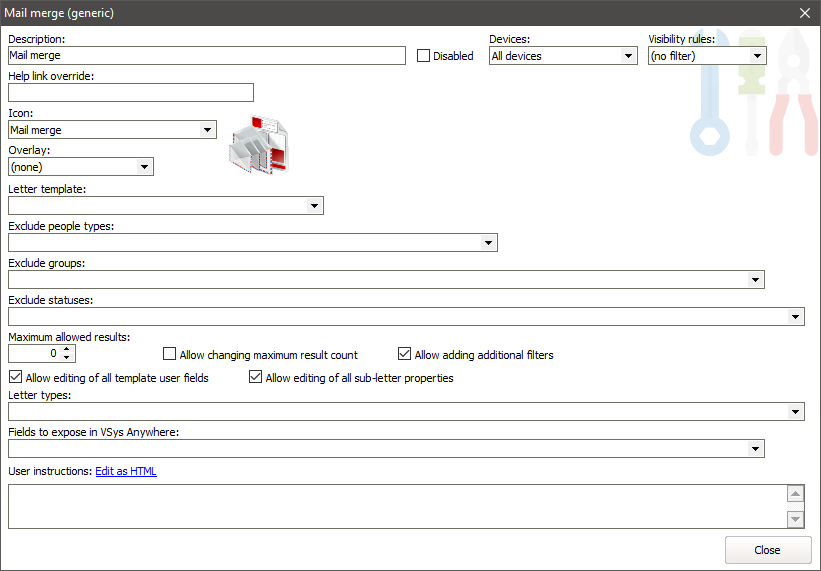
Task: Uncheck Allow adding additional filters
Action: [405, 354]
